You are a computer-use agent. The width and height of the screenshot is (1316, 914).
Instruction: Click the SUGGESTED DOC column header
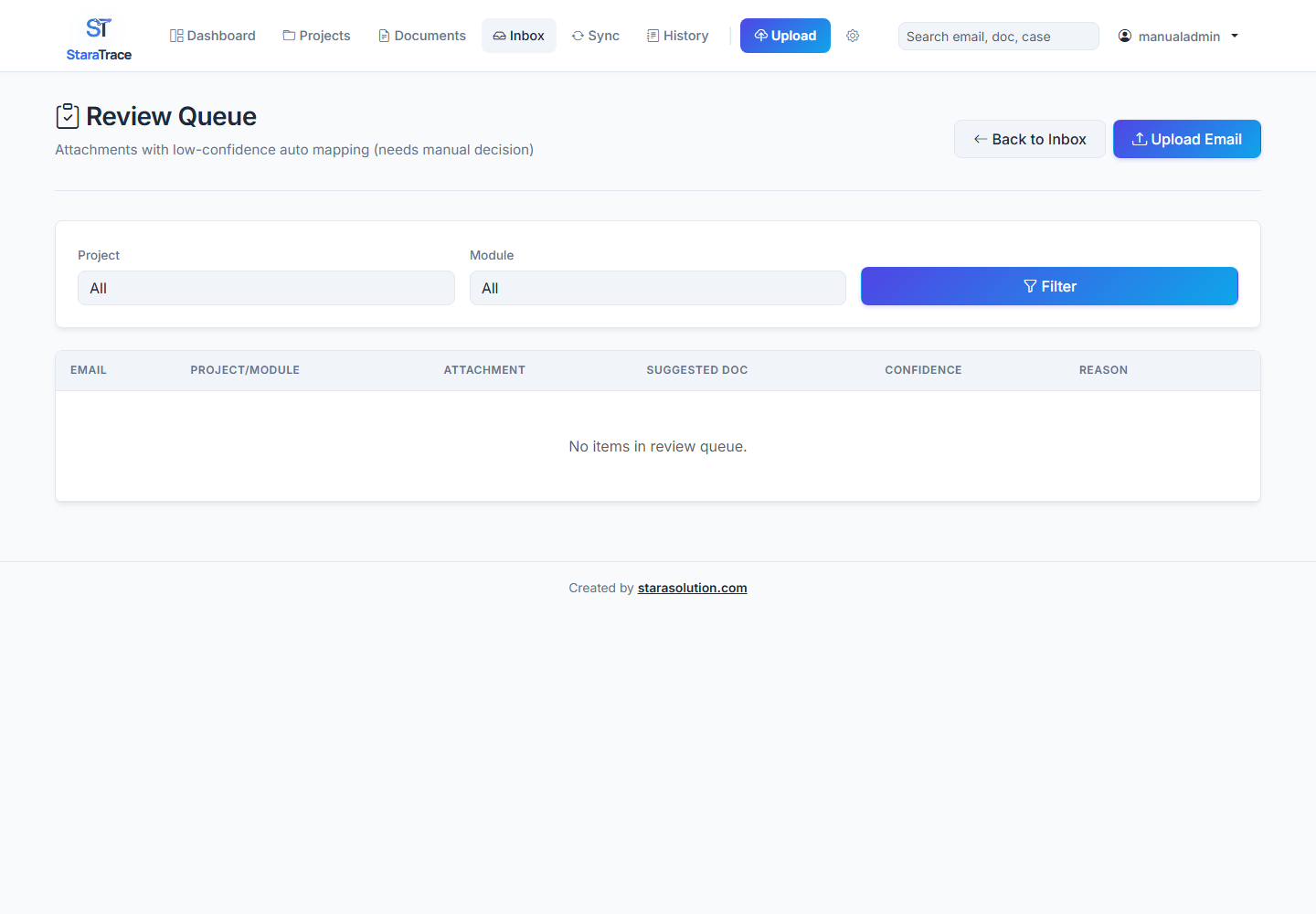coord(697,370)
